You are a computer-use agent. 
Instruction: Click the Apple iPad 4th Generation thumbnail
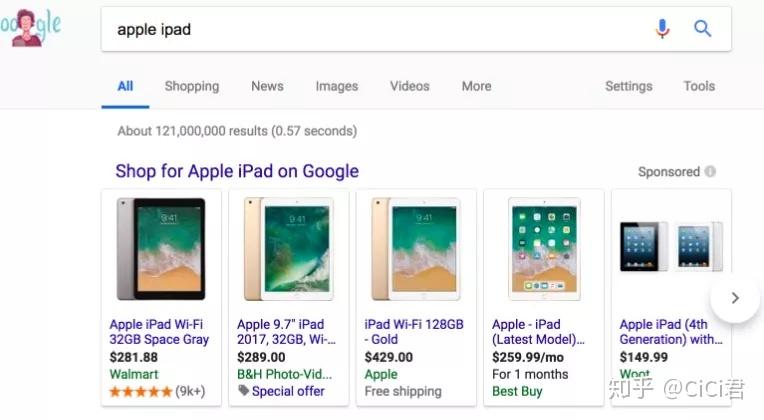point(670,247)
